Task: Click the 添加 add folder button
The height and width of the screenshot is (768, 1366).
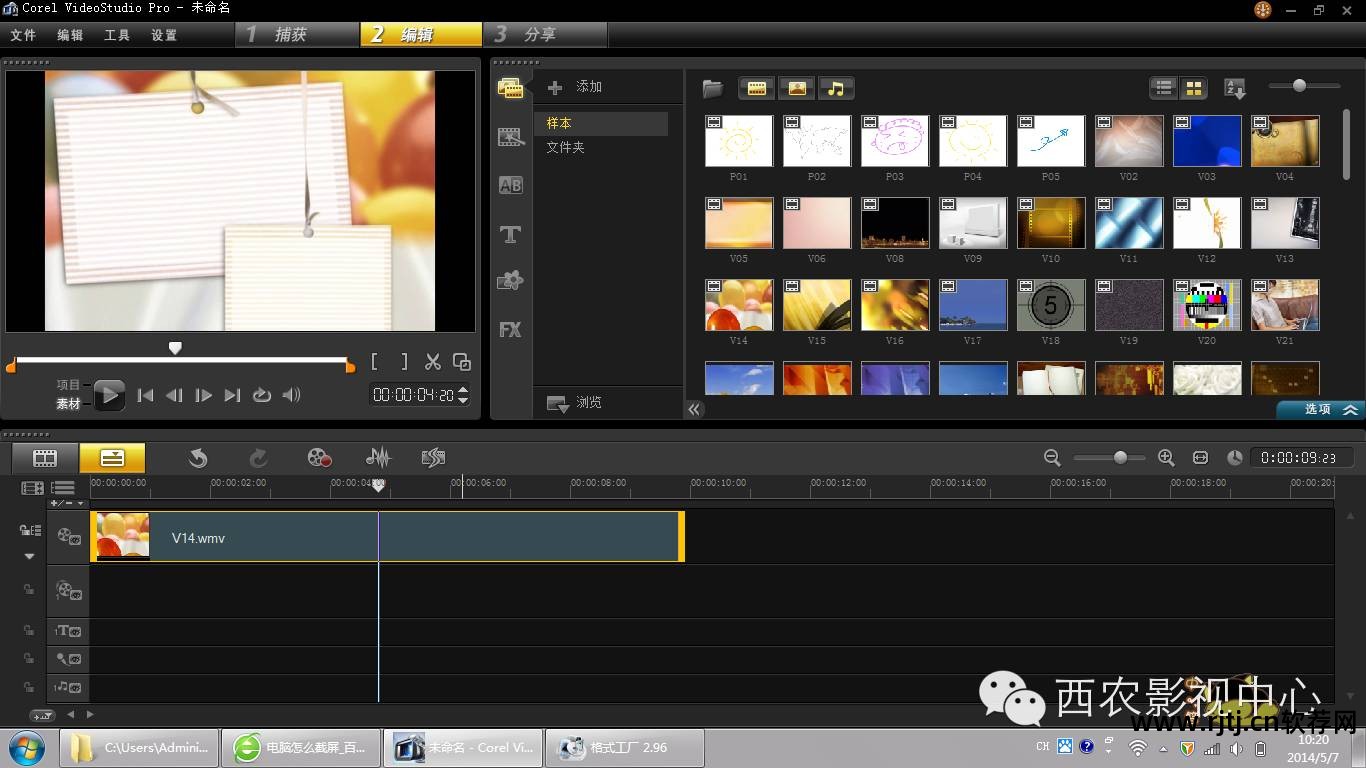Action: click(576, 87)
